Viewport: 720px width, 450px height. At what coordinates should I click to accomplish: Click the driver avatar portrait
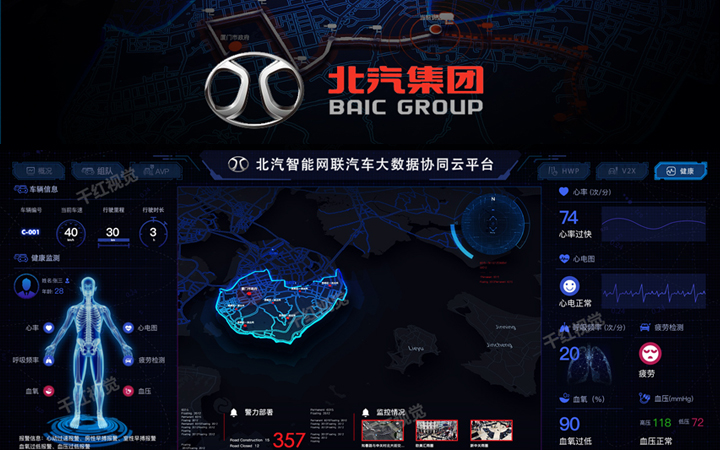[27, 287]
